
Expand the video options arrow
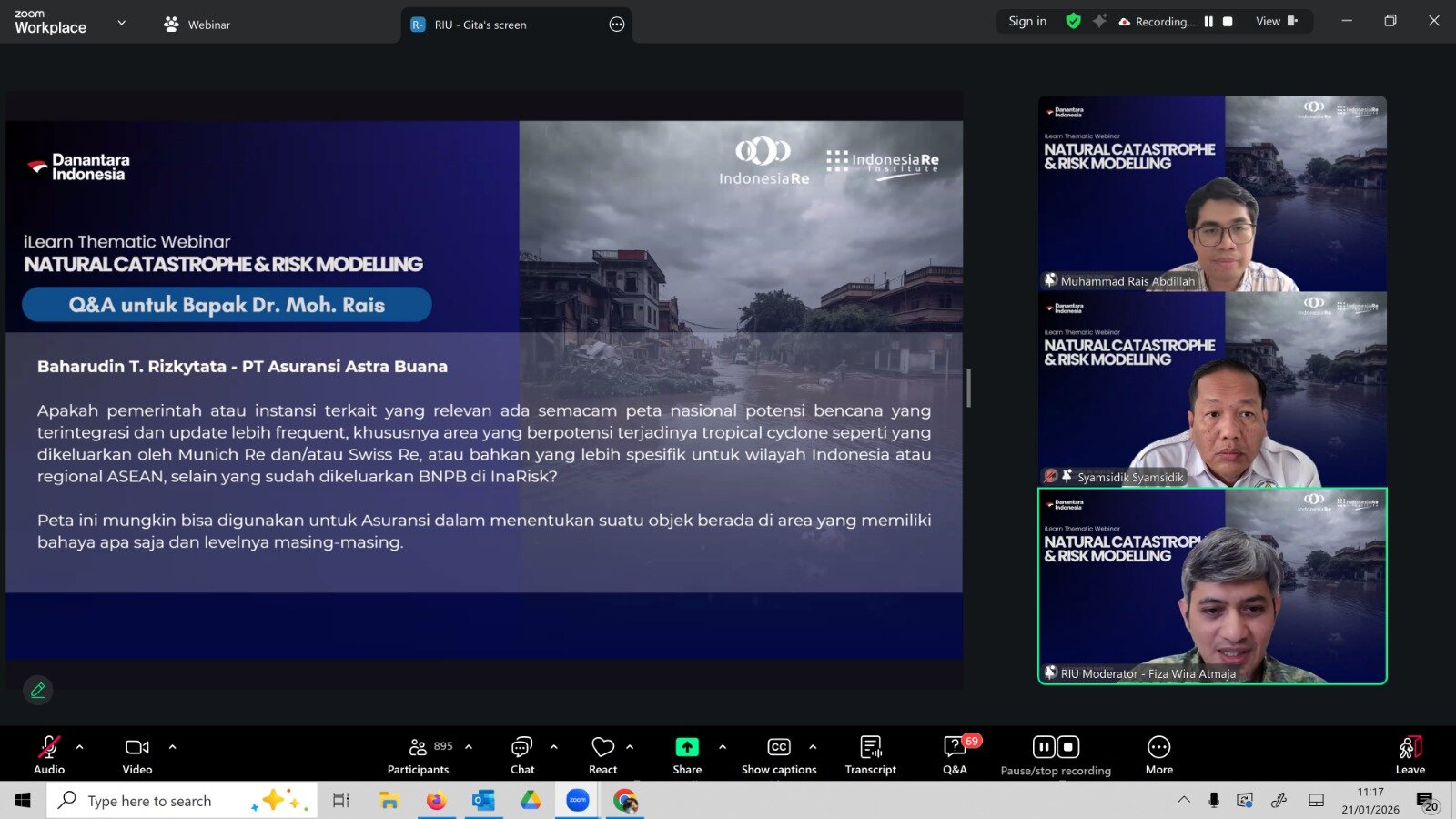[x=173, y=747]
